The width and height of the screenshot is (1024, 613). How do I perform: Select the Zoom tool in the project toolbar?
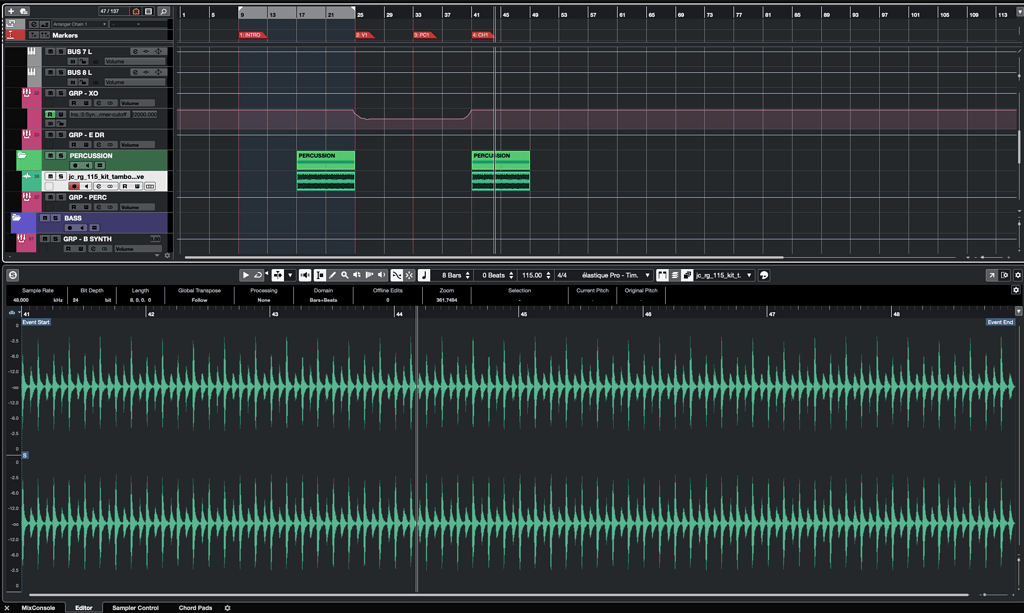344,274
